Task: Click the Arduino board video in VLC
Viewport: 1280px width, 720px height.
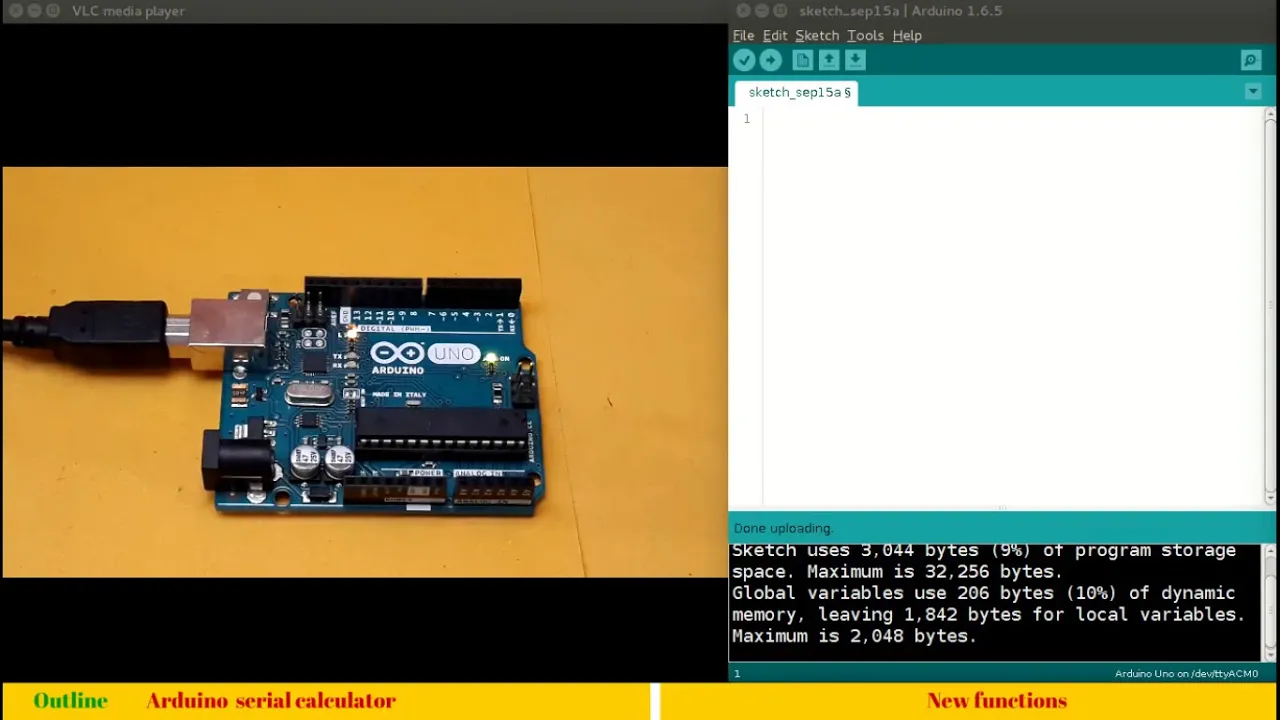Action: click(364, 372)
